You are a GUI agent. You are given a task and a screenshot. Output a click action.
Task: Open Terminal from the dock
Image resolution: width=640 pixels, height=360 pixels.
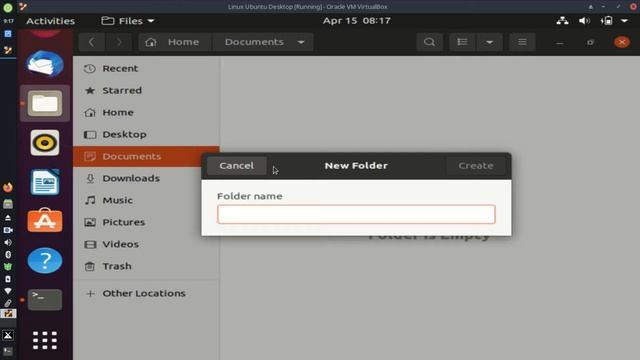point(45,300)
